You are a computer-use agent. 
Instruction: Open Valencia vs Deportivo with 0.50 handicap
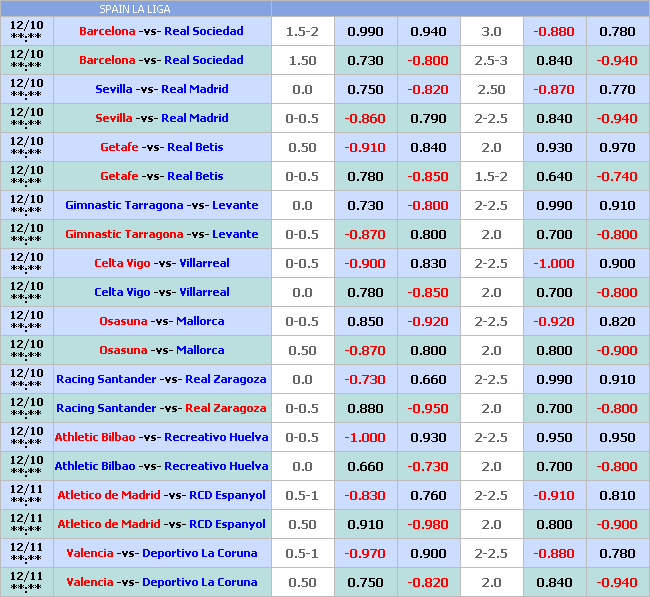(x=161, y=582)
